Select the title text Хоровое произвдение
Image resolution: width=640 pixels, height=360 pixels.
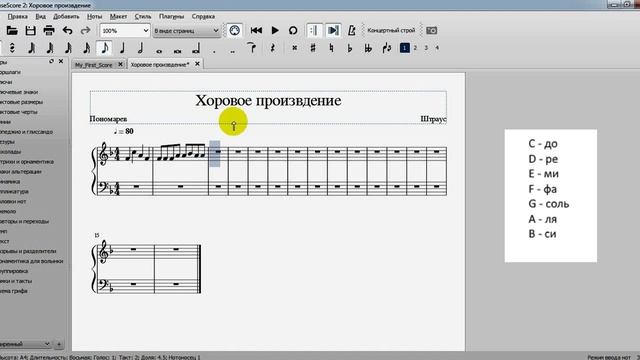point(268,100)
